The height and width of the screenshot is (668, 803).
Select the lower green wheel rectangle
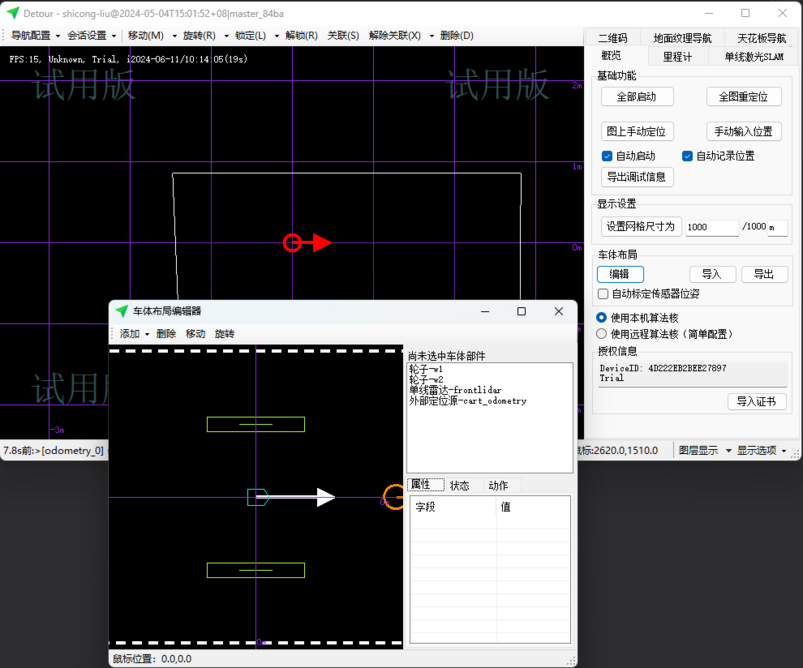[x=255, y=570]
